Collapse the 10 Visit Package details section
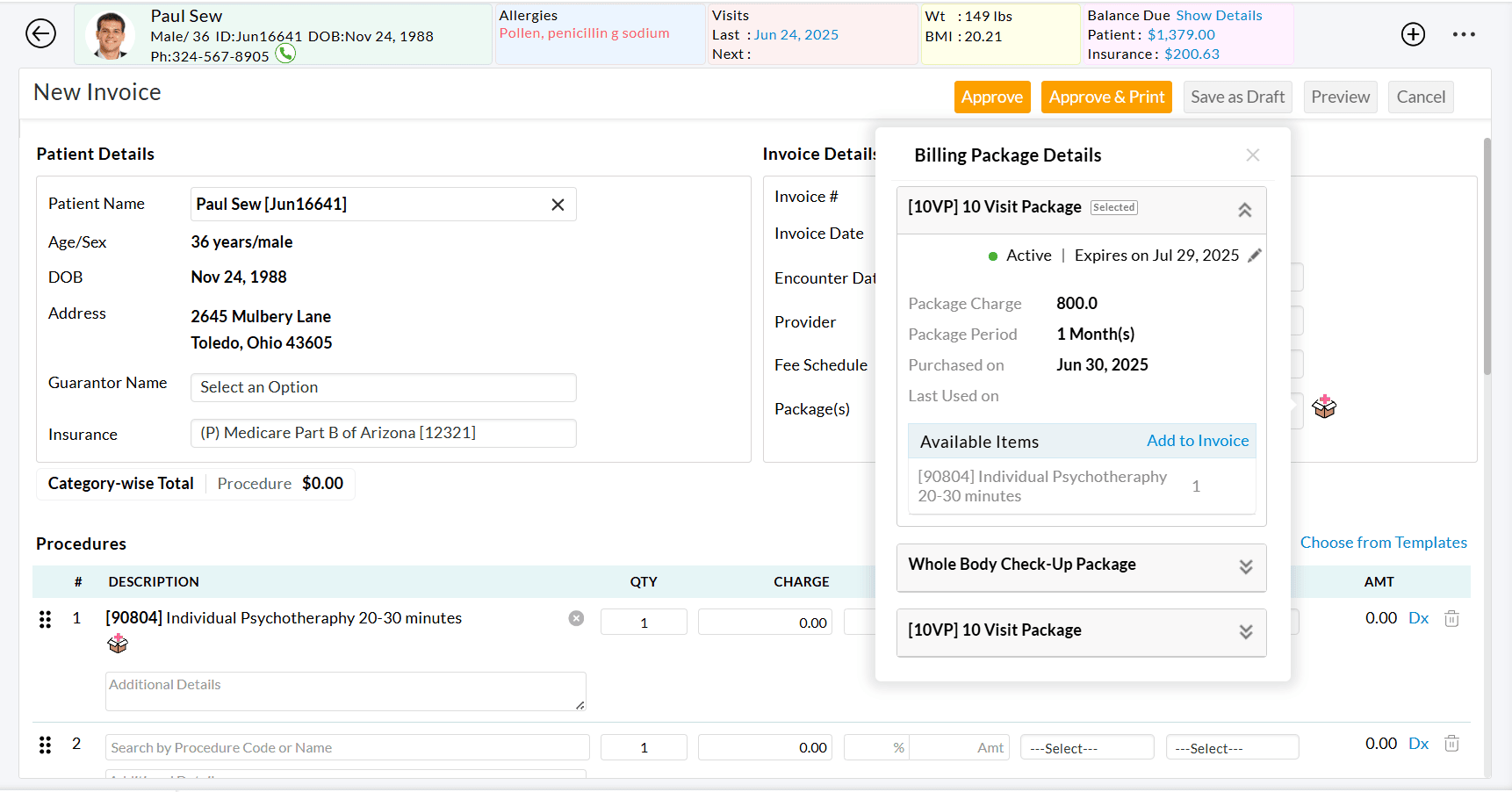 pos(1244,210)
